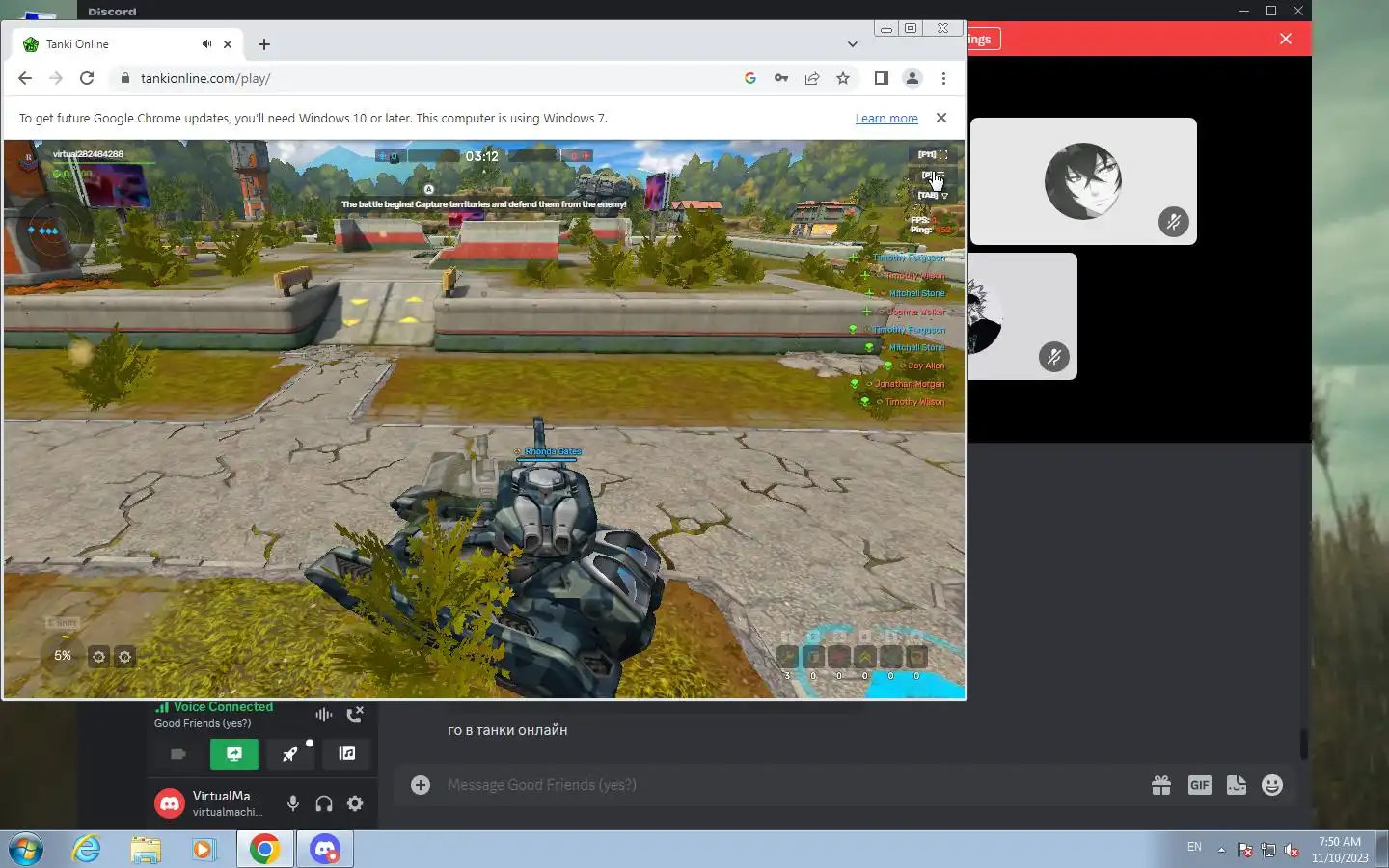
Task: Toggle game fullscreen with F11 button
Action: 932,155
